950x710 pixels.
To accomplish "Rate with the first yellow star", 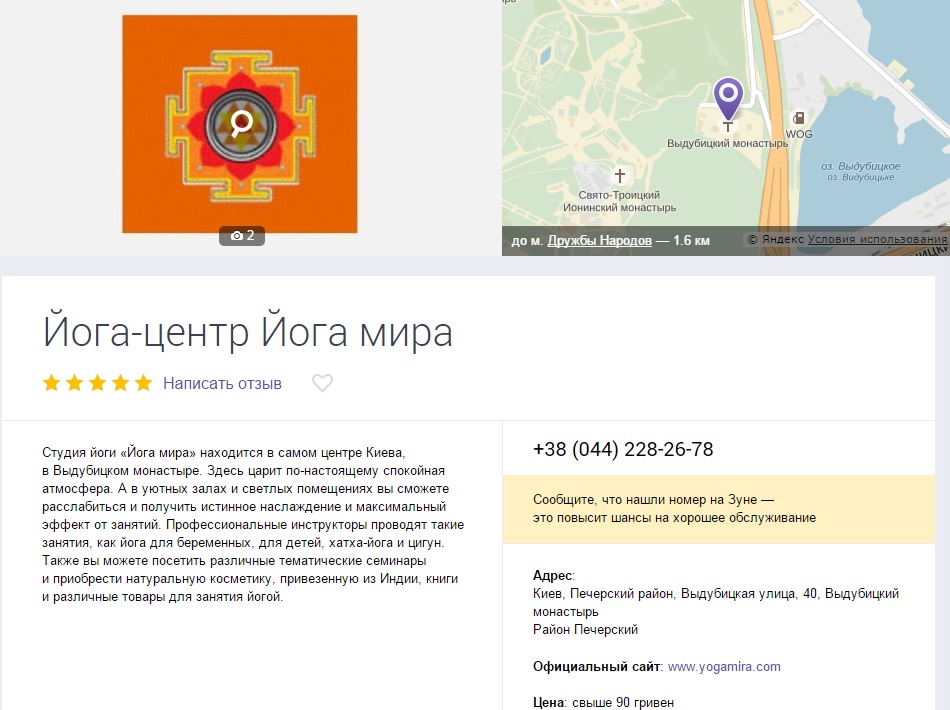I will click(51, 383).
